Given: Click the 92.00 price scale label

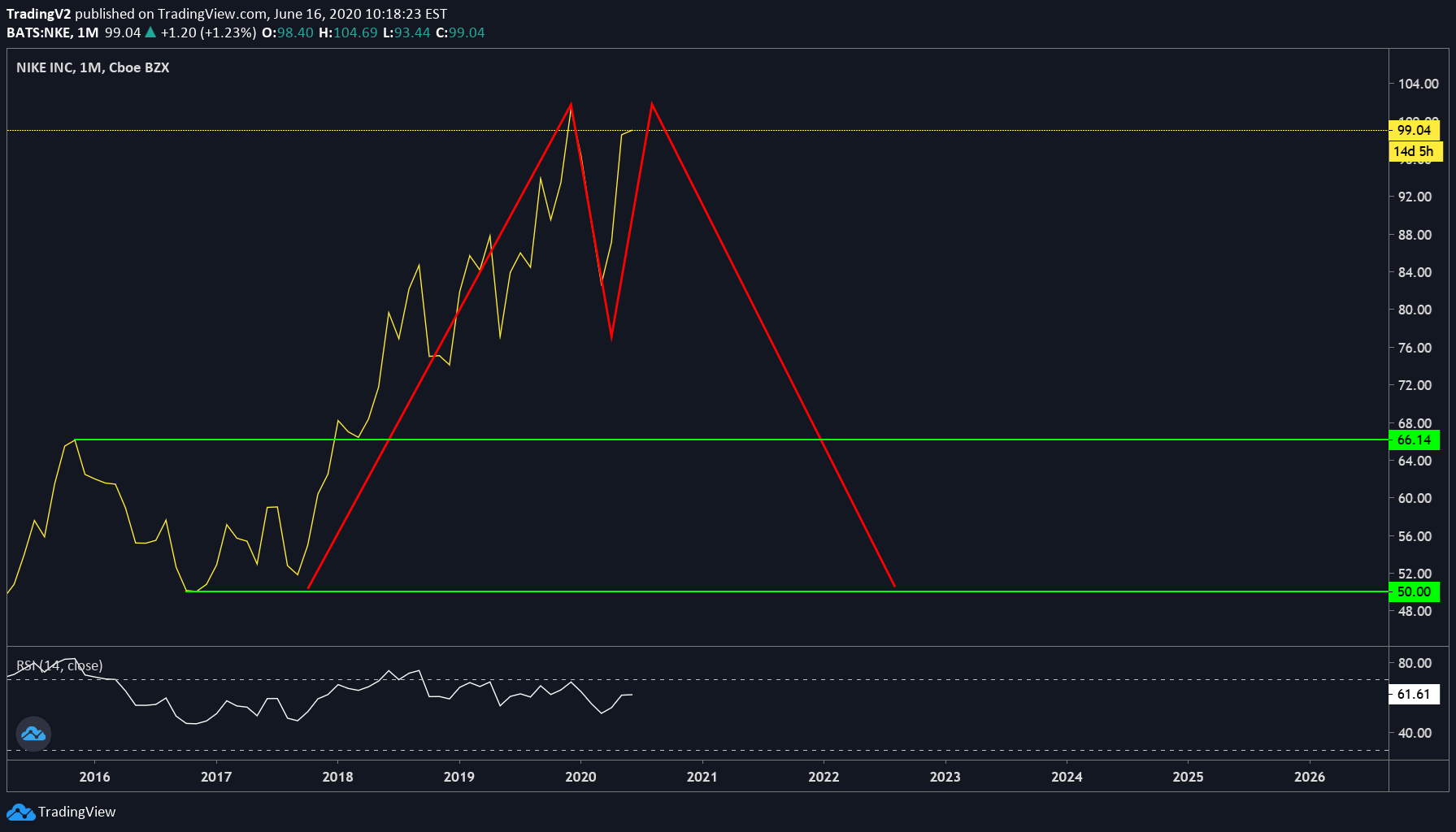Looking at the screenshot, I should [1415, 197].
